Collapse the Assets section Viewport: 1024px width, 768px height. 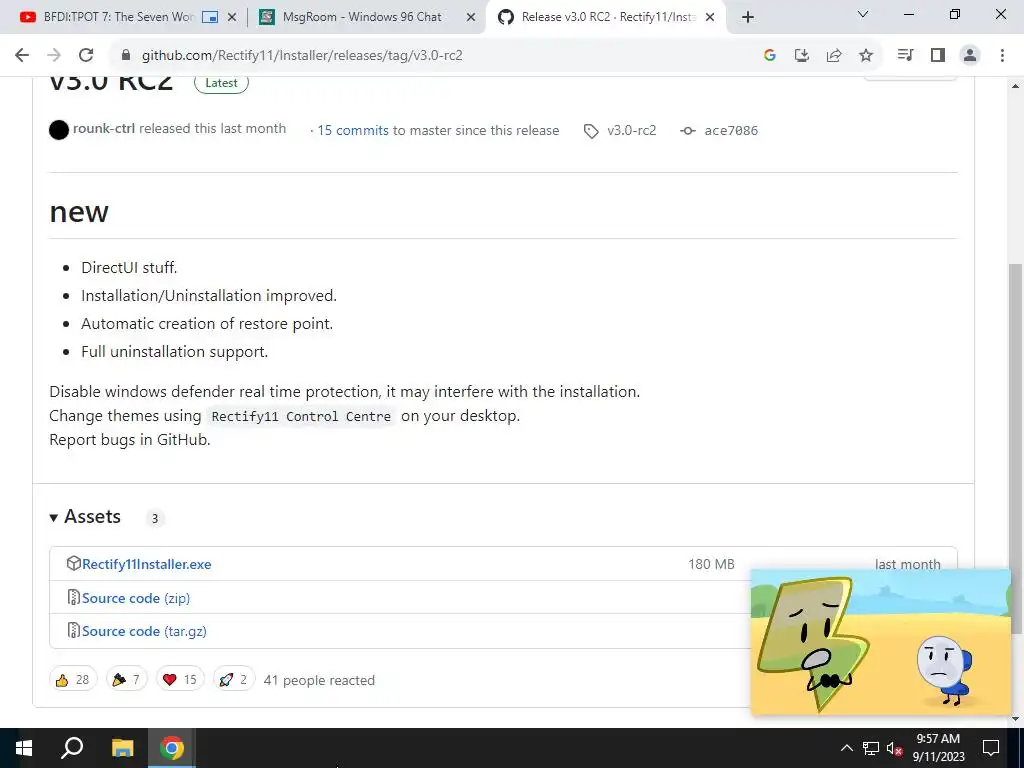point(86,517)
